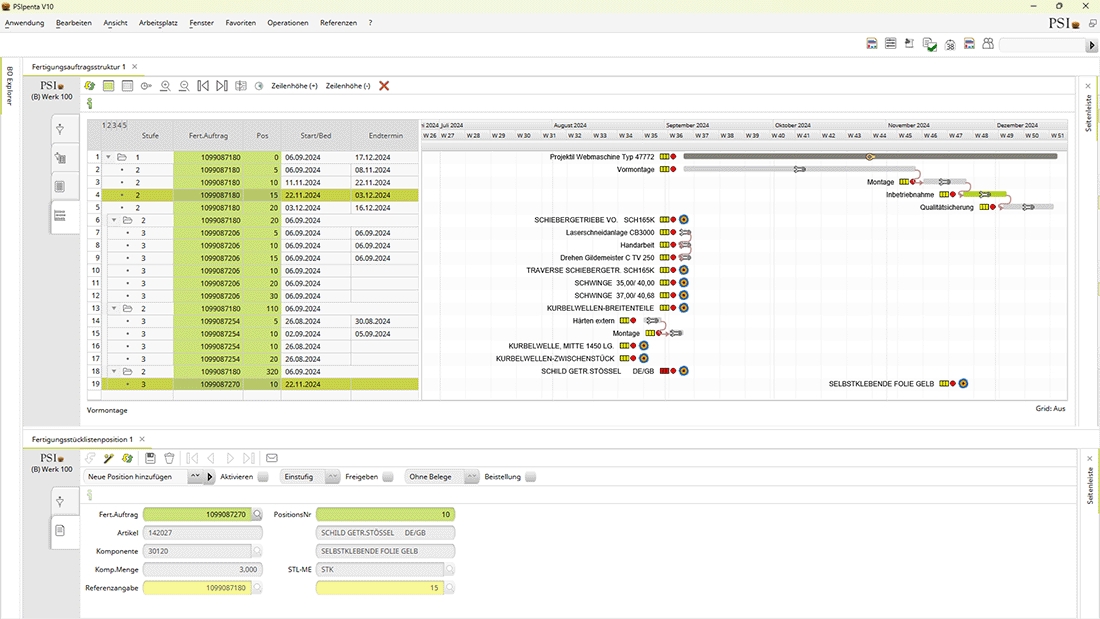
Task: Click the Vormontage Gantt bar
Action: (x=799, y=169)
